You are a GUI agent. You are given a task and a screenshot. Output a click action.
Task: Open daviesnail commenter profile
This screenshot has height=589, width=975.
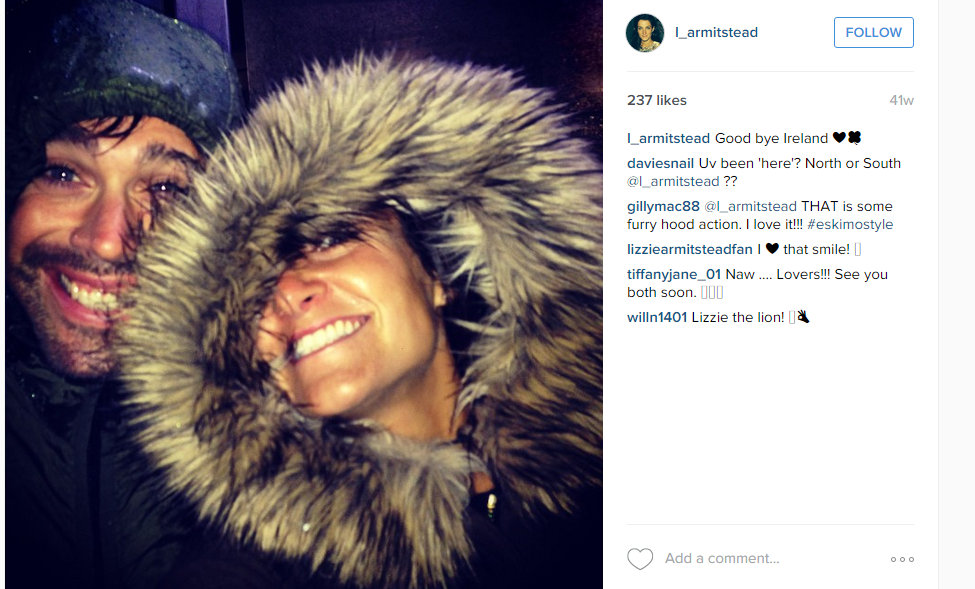point(660,163)
